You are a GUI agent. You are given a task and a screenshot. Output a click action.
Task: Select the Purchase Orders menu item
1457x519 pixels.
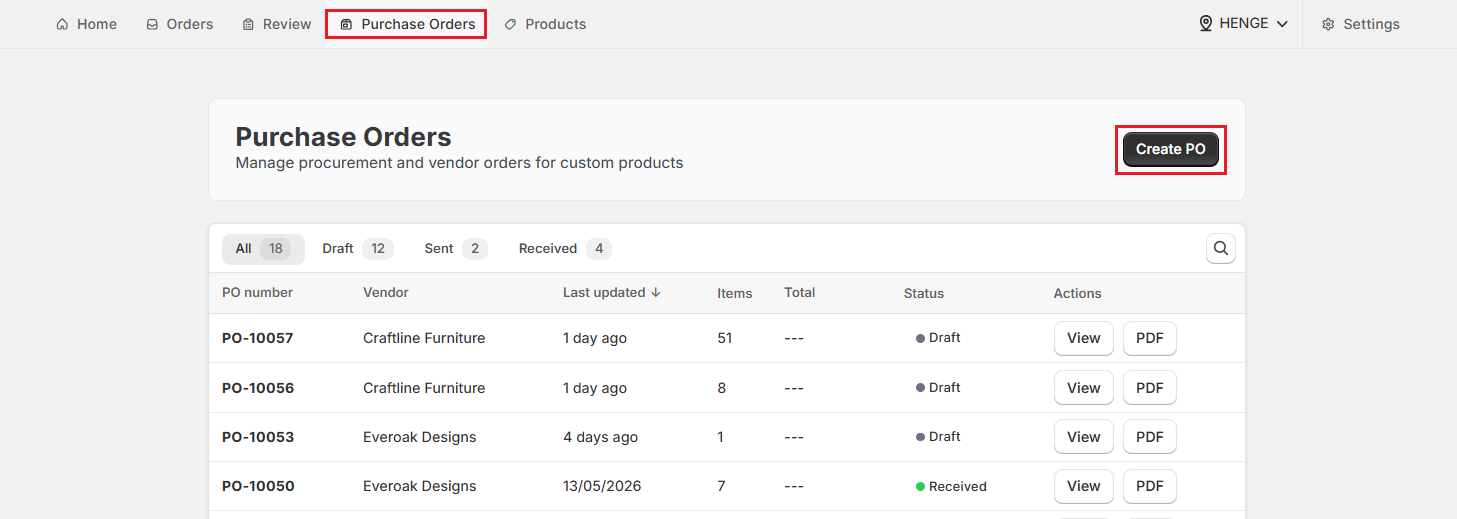pyautogui.click(x=406, y=24)
